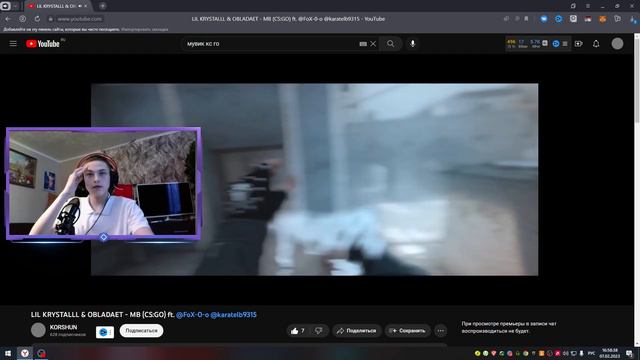Screen dimensions: 640x360
Task: Click the blue circular icon in stats widget
Action: (x=556, y=44)
